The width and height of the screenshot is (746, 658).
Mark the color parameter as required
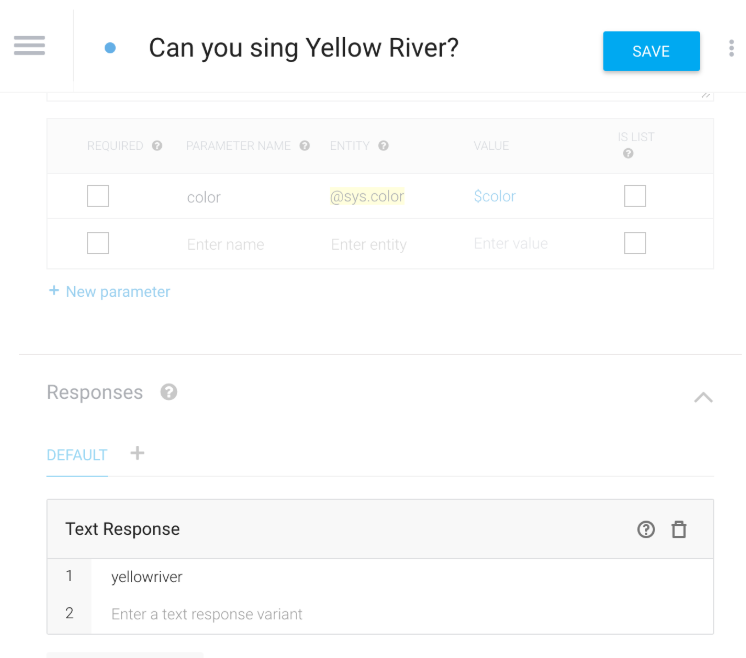98,196
